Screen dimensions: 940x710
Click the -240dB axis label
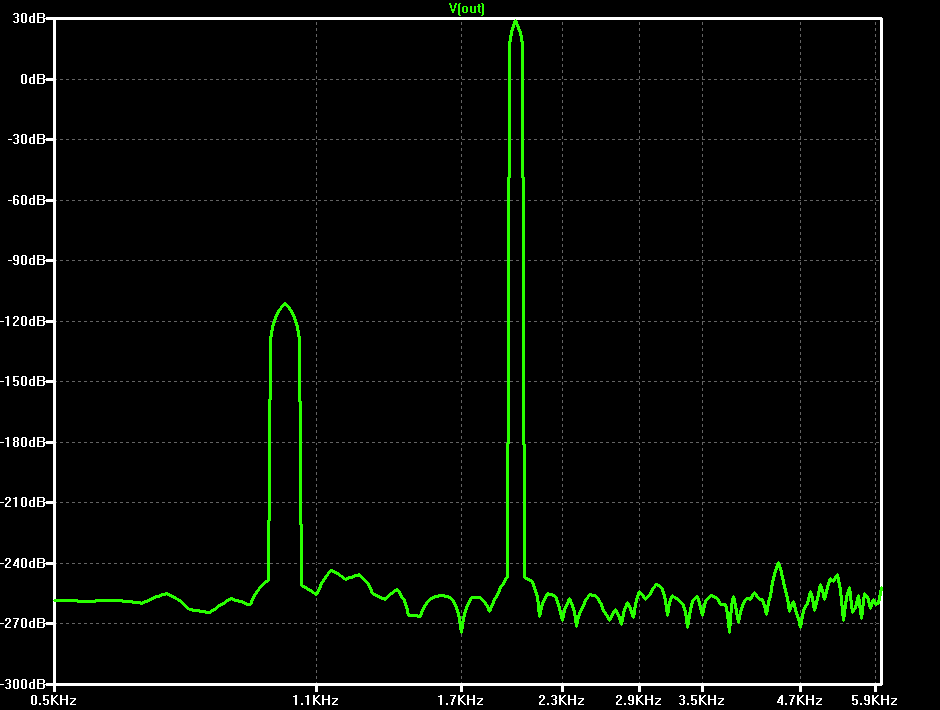(23, 563)
